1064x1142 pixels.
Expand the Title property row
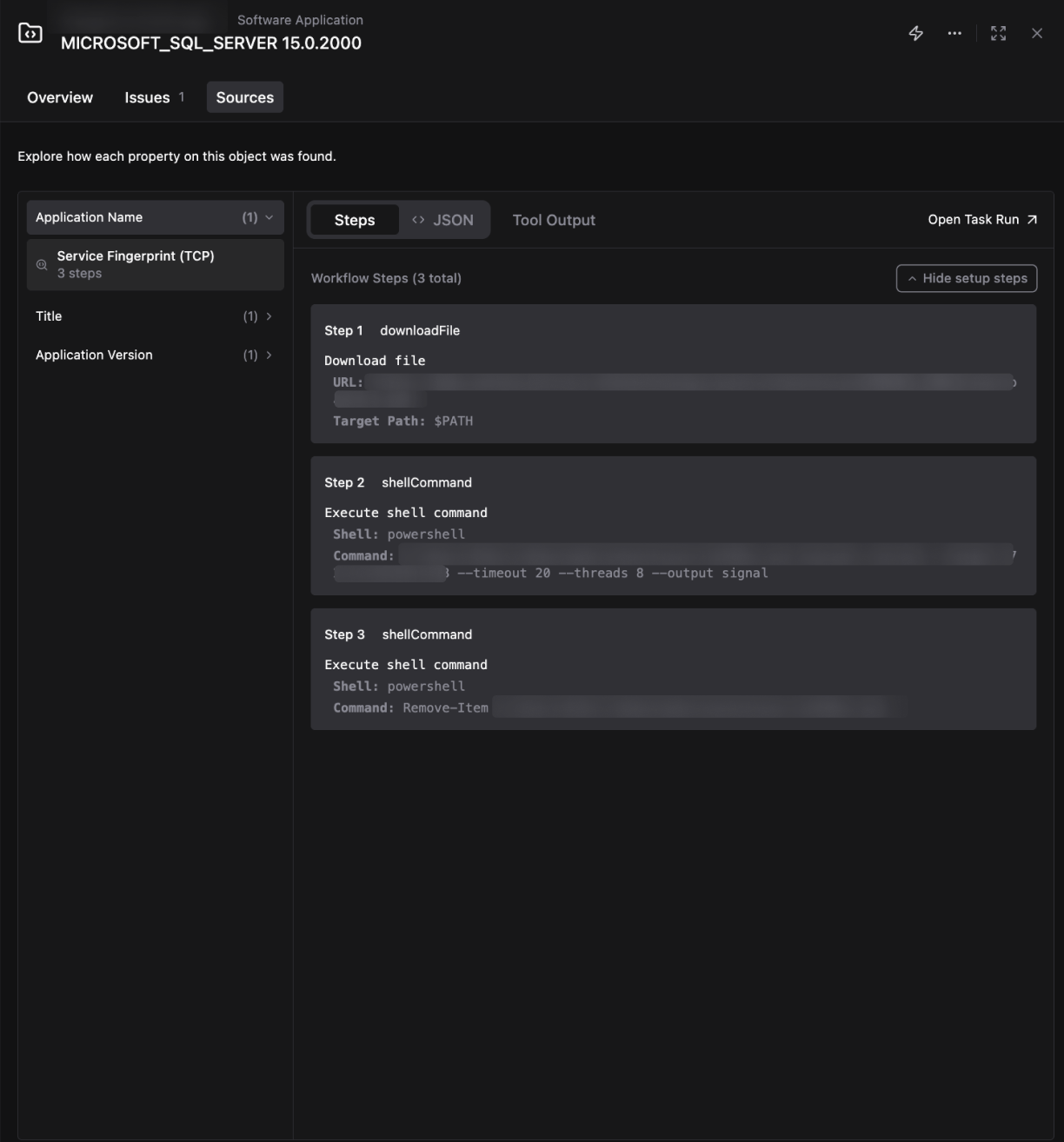coord(156,316)
